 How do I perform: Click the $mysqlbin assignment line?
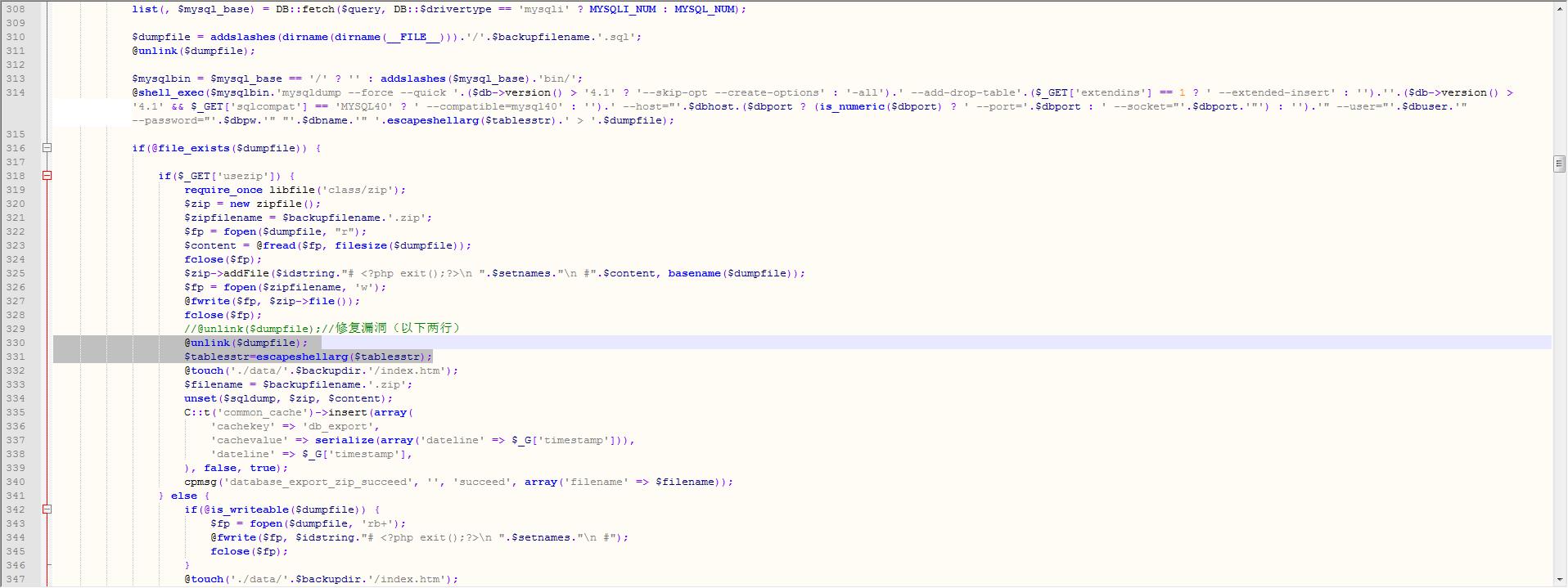click(x=357, y=79)
